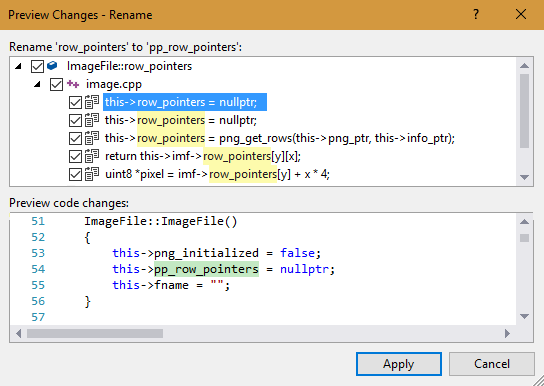Click the C++ file icon beside image.cpp
The height and width of the screenshot is (386, 544).
[x=73, y=84]
